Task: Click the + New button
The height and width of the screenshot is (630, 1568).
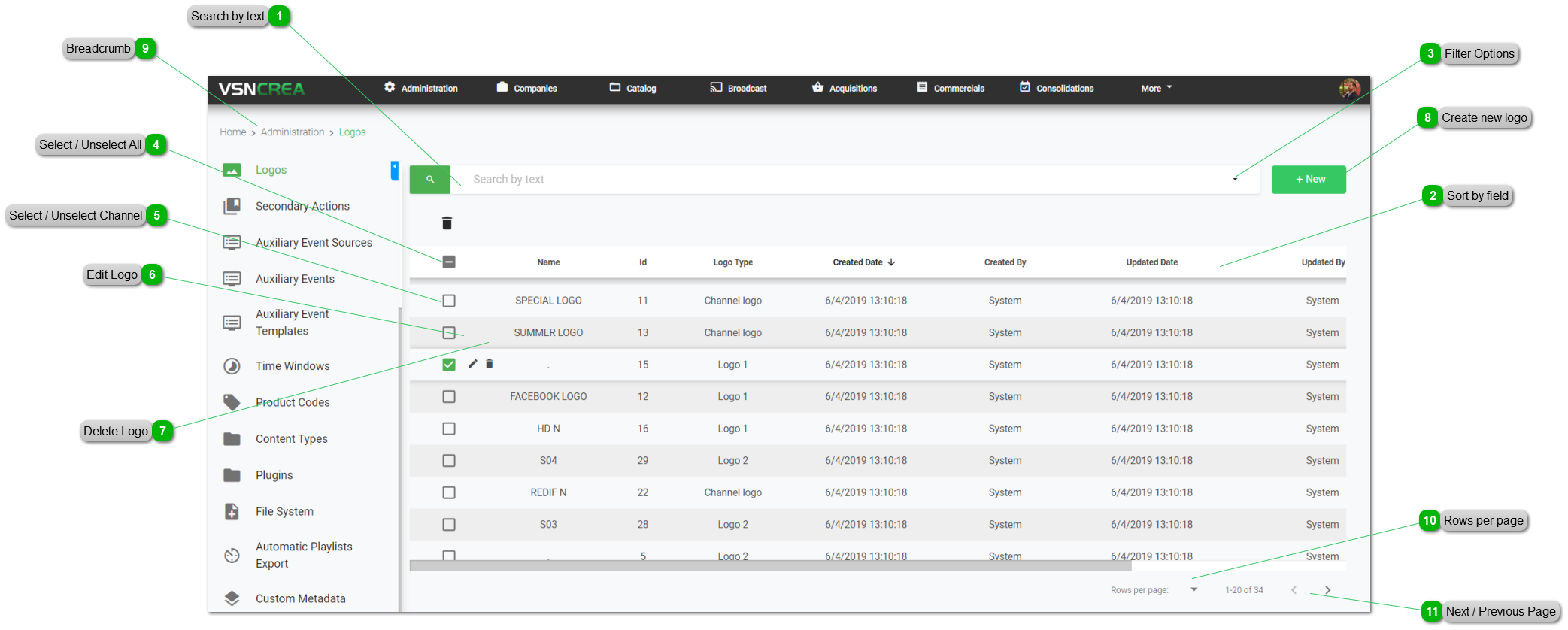Action: (x=1309, y=180)
